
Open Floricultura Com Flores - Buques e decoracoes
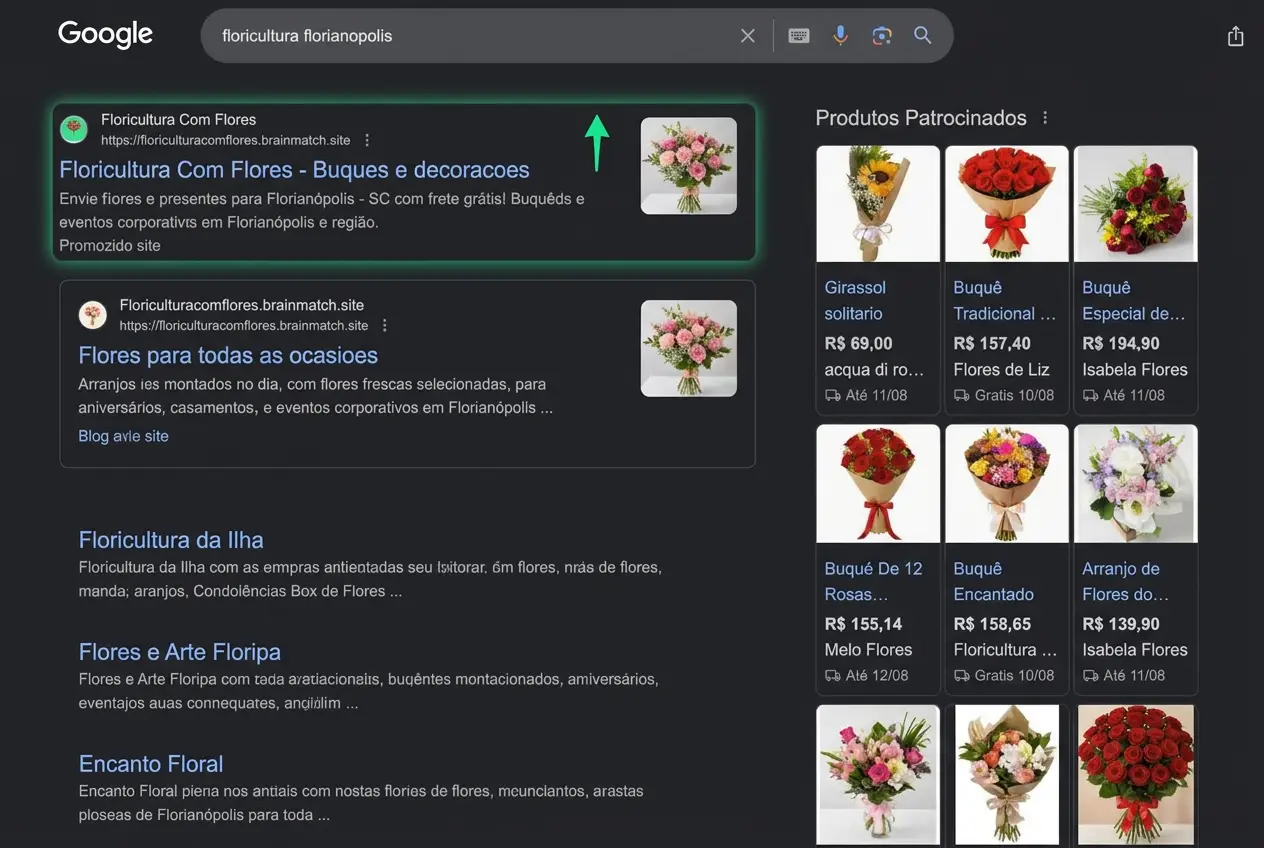(294, 169)
